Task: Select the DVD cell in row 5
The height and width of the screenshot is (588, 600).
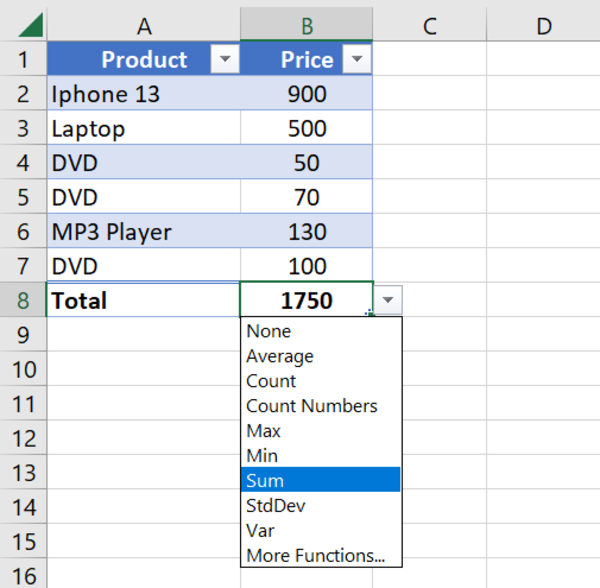Action: click(144, 197)
